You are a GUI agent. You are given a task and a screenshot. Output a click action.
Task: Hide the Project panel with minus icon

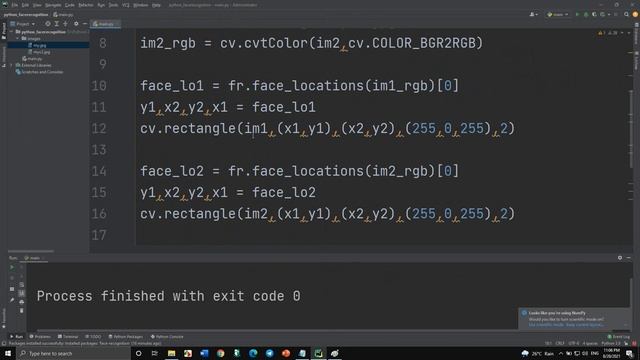(x=84, y=24)
